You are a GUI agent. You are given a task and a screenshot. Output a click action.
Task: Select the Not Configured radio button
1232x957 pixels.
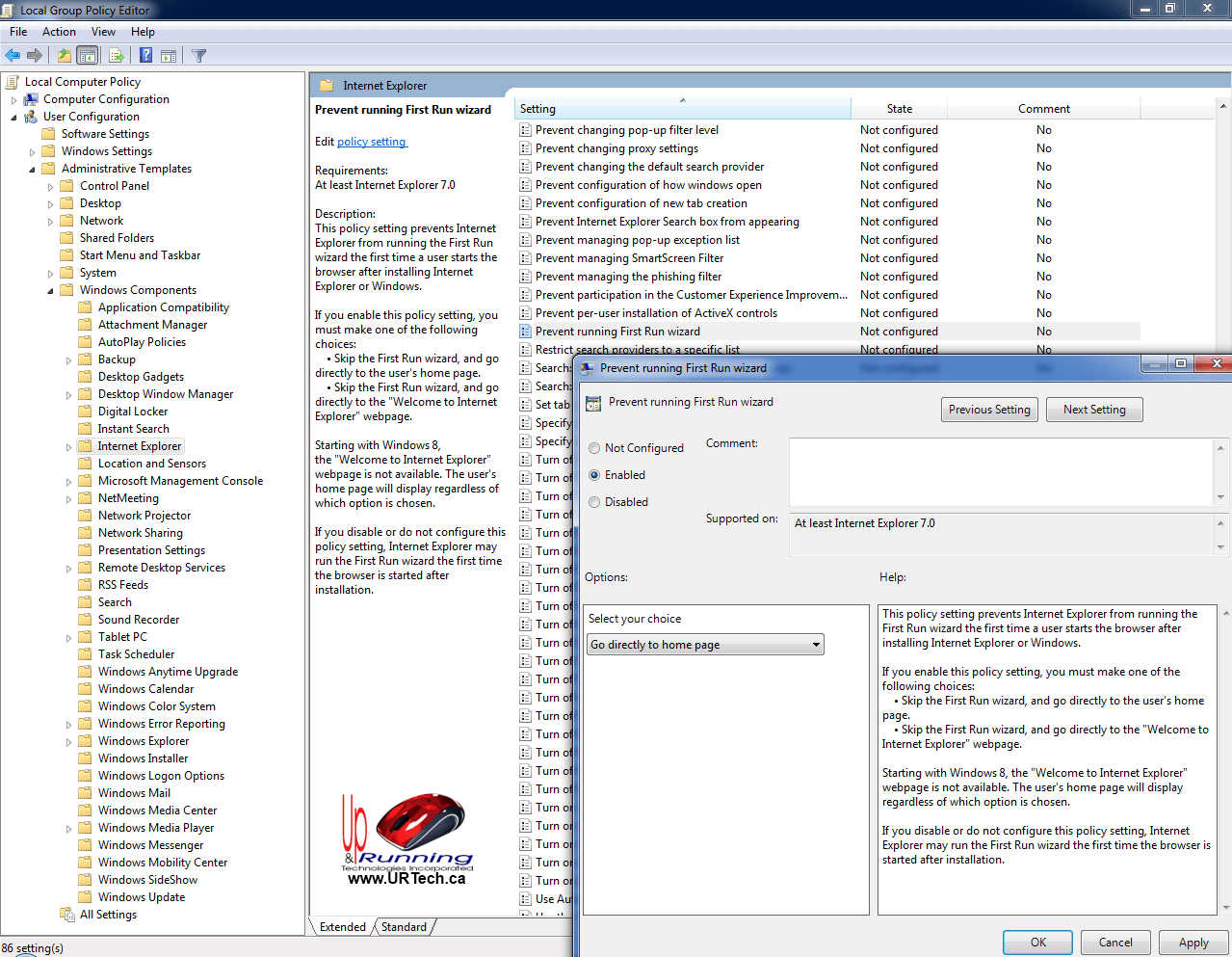pyautogui.click(x=594, y=448)
